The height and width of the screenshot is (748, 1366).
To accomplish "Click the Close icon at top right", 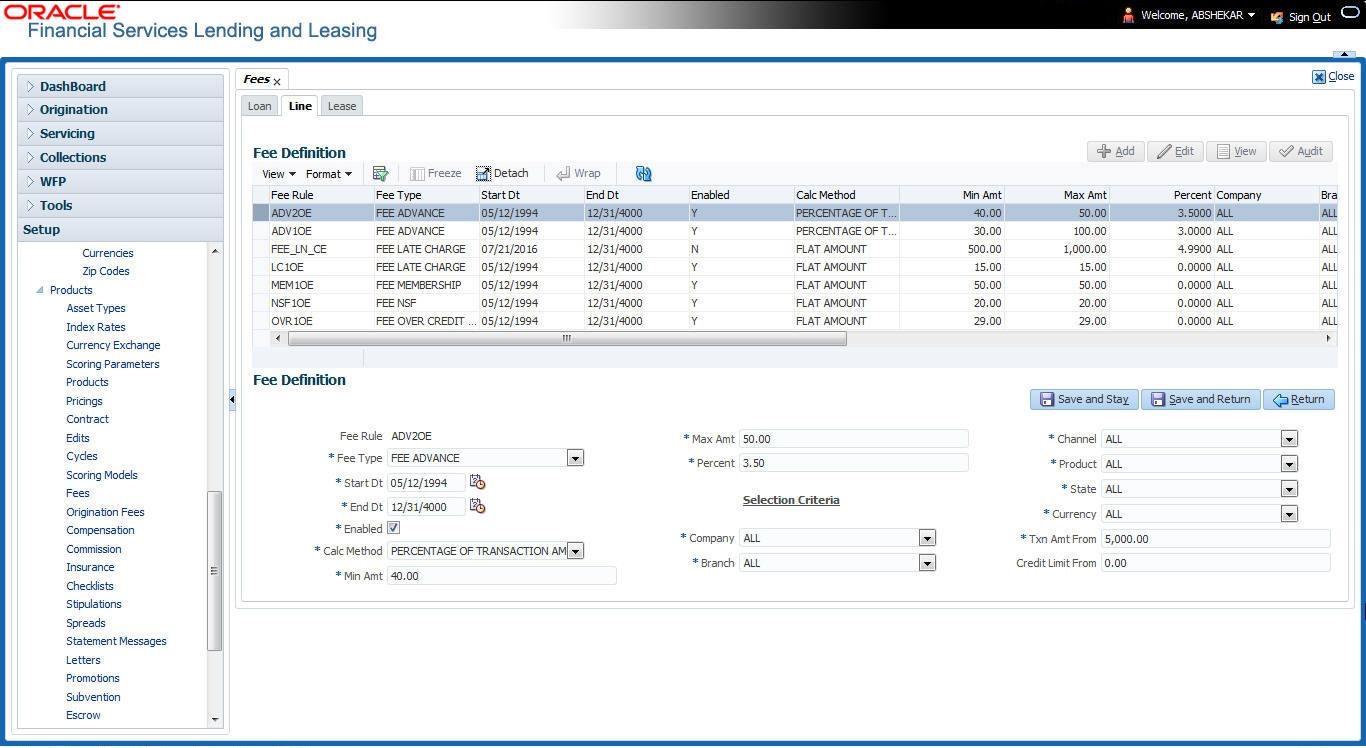I will (x=1319, y=77).
